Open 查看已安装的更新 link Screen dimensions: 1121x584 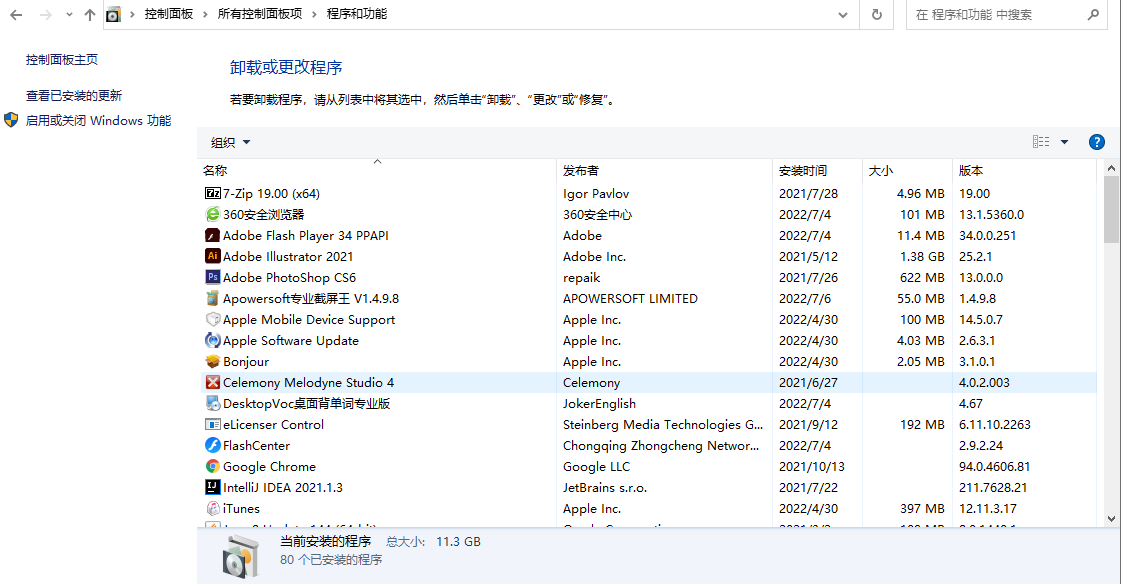pos(74,95)
